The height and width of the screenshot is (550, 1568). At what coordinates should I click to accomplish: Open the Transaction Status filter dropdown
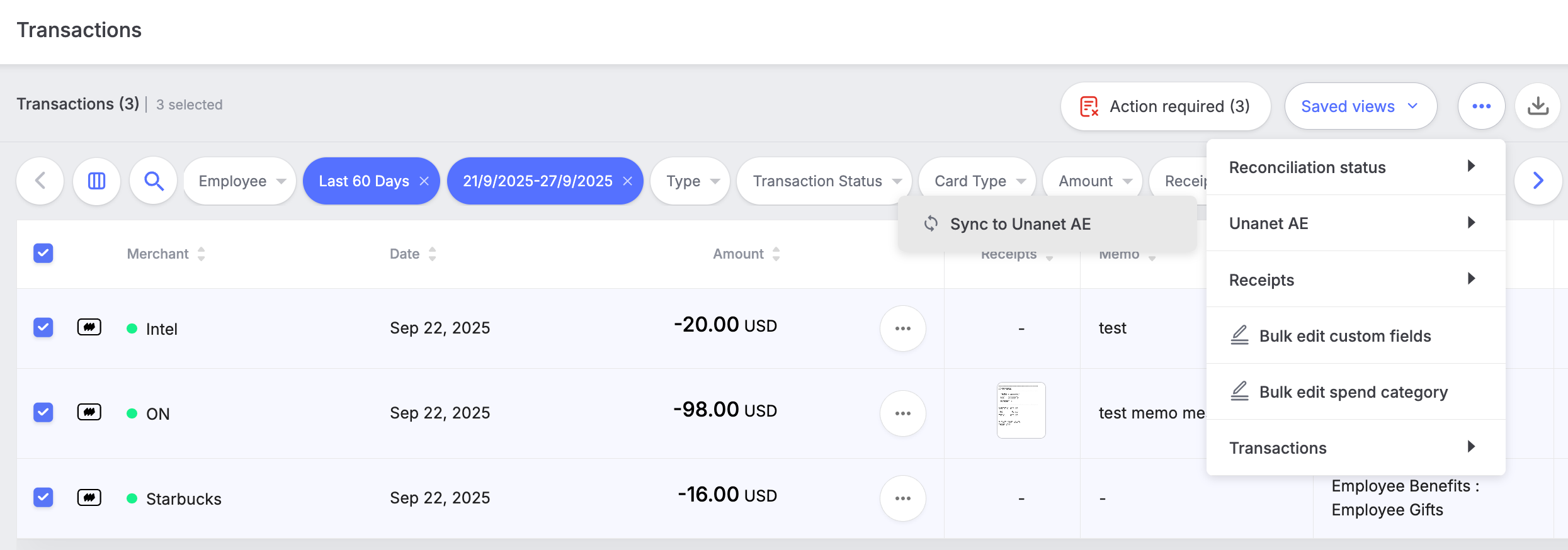pyautogui.click(x=824, y=181)
